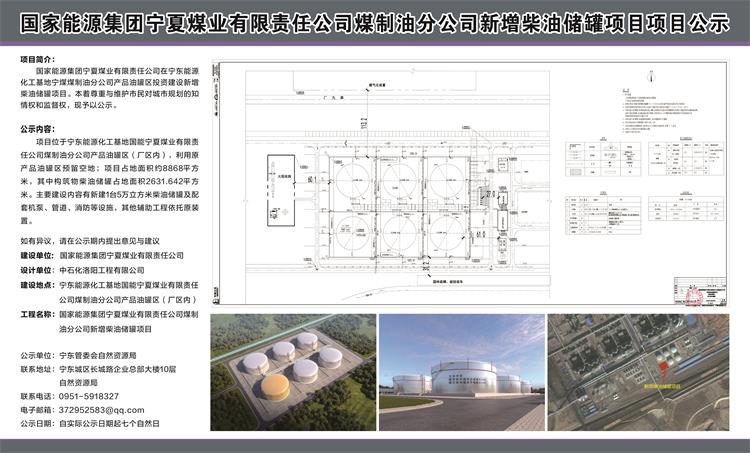This screenshot has height=453, width=750.
Task: Open the site plan engineering drawing
Action: [470, 182]
